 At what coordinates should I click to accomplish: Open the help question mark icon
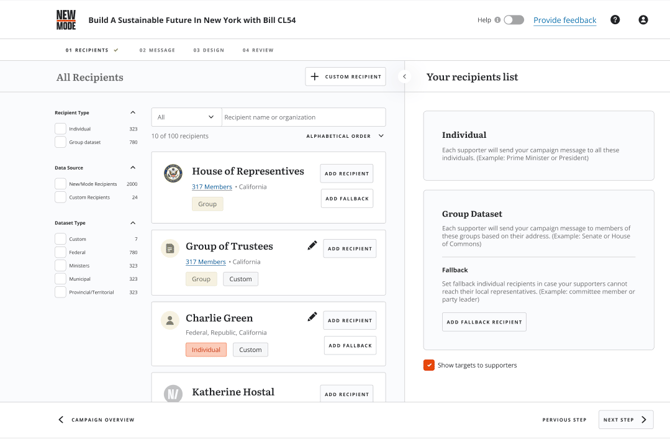click(x=615, y=20)
